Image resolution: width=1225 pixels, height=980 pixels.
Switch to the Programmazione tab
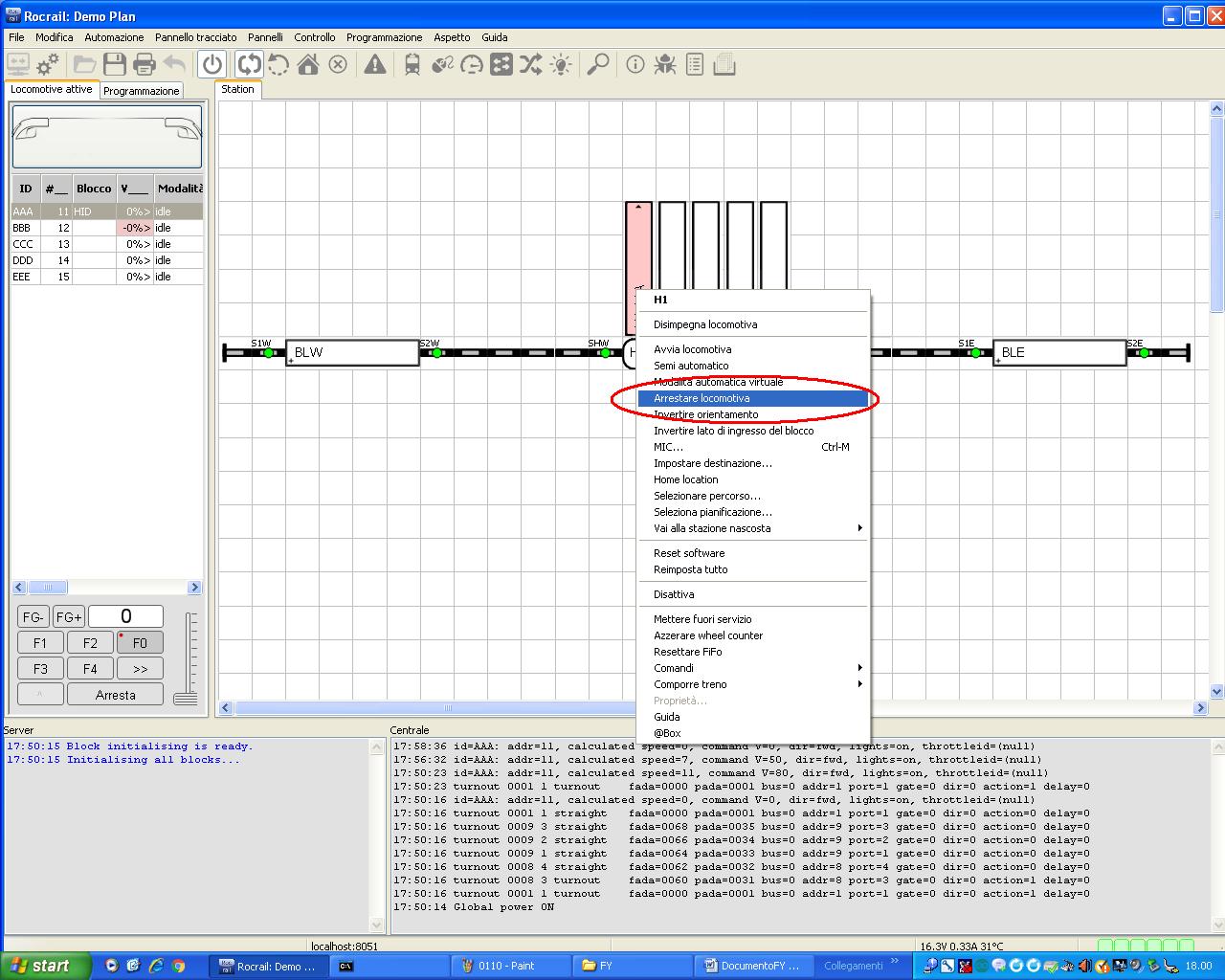[x=142, y=91]
